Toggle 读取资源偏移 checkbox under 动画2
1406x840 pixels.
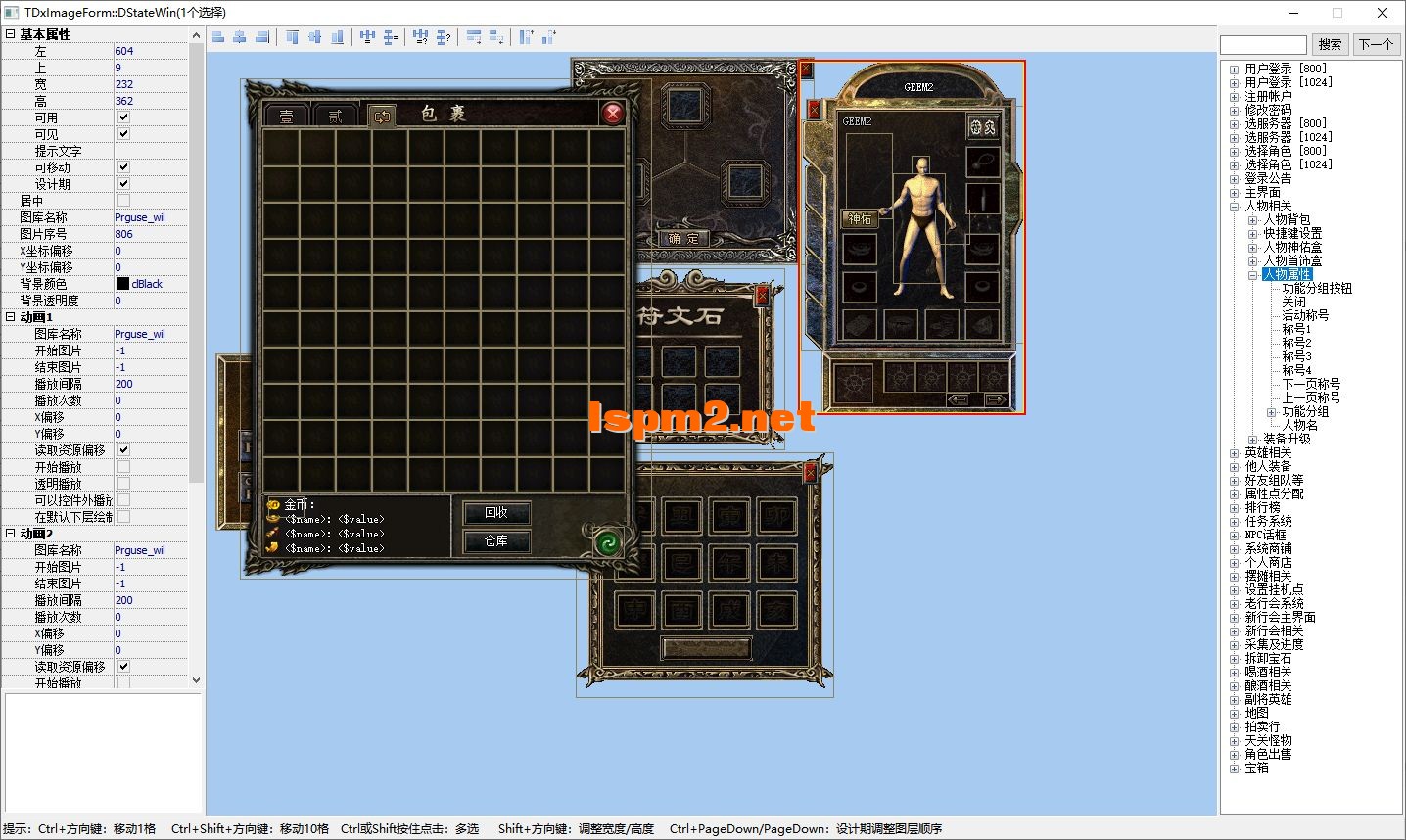pos(123,667)
